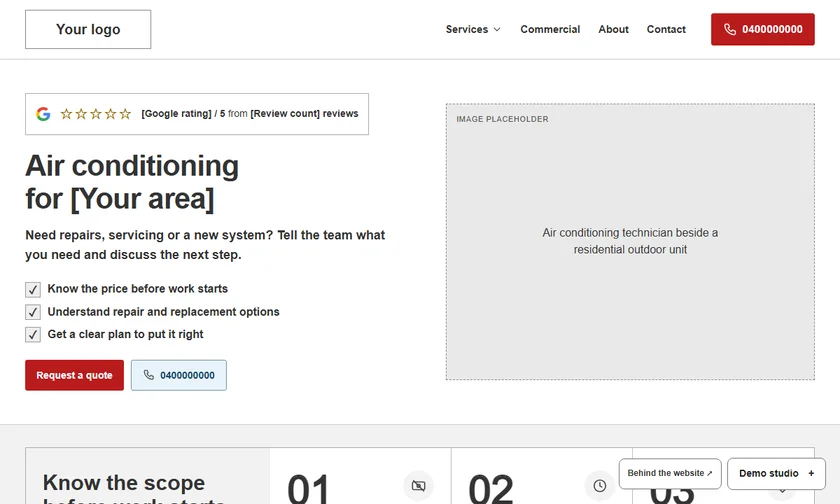Click the checkmark beside Get a clear plan
This screenshot has width=840, height=504.
coord(33,335)
